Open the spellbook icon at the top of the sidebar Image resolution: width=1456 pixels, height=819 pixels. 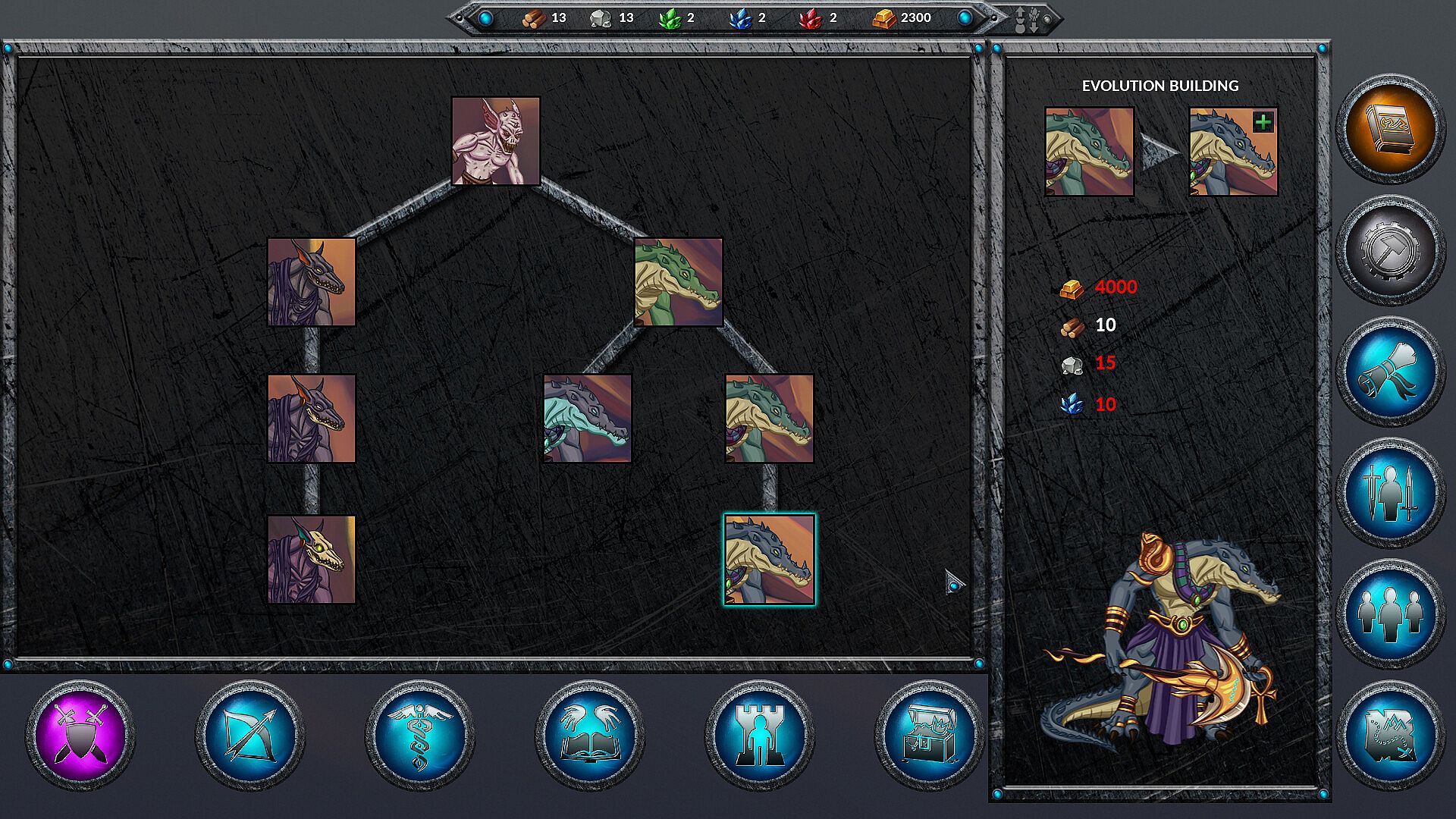tap(1389, 129)
